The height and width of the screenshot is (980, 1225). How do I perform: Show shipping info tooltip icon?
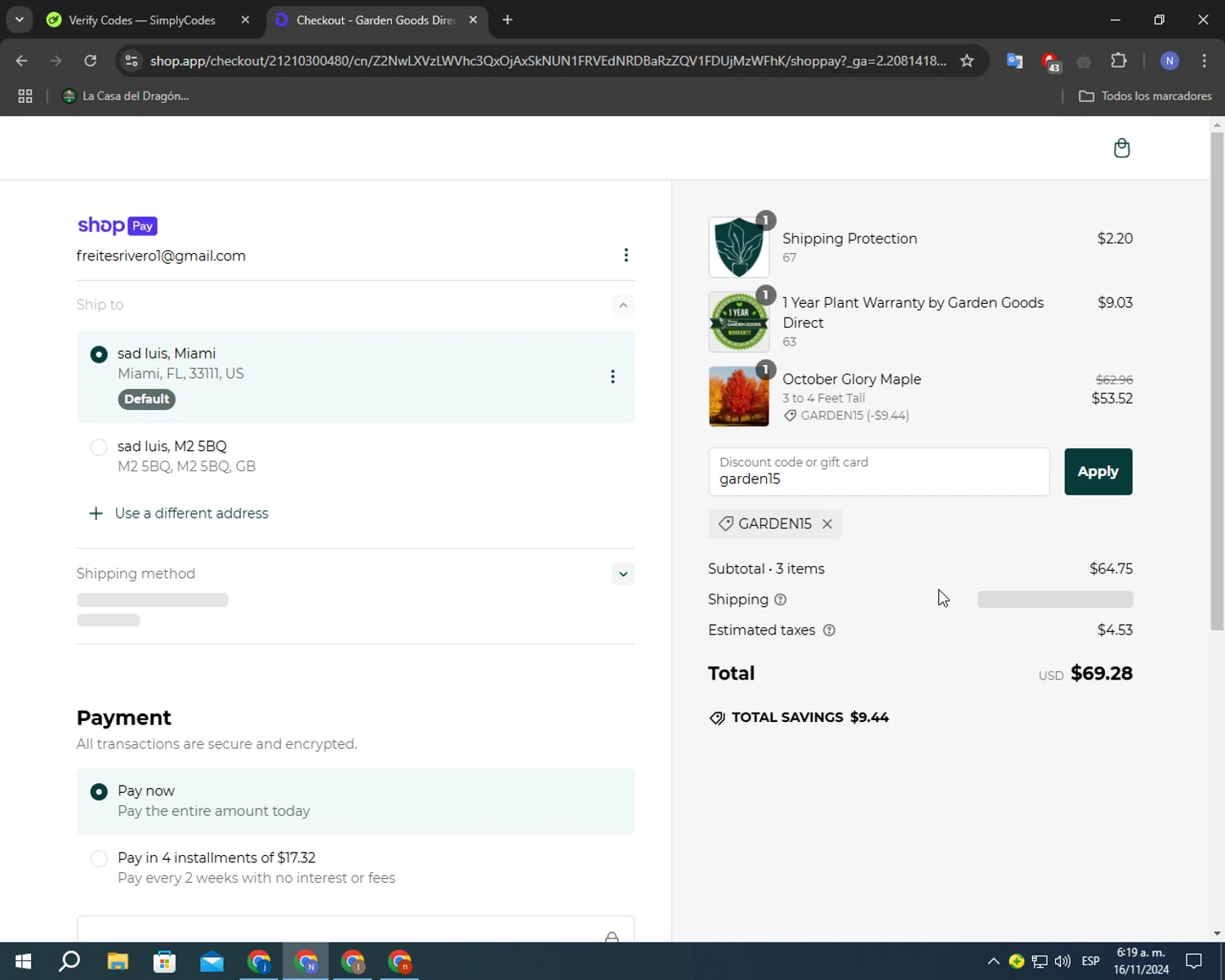(x=780, y=600)
